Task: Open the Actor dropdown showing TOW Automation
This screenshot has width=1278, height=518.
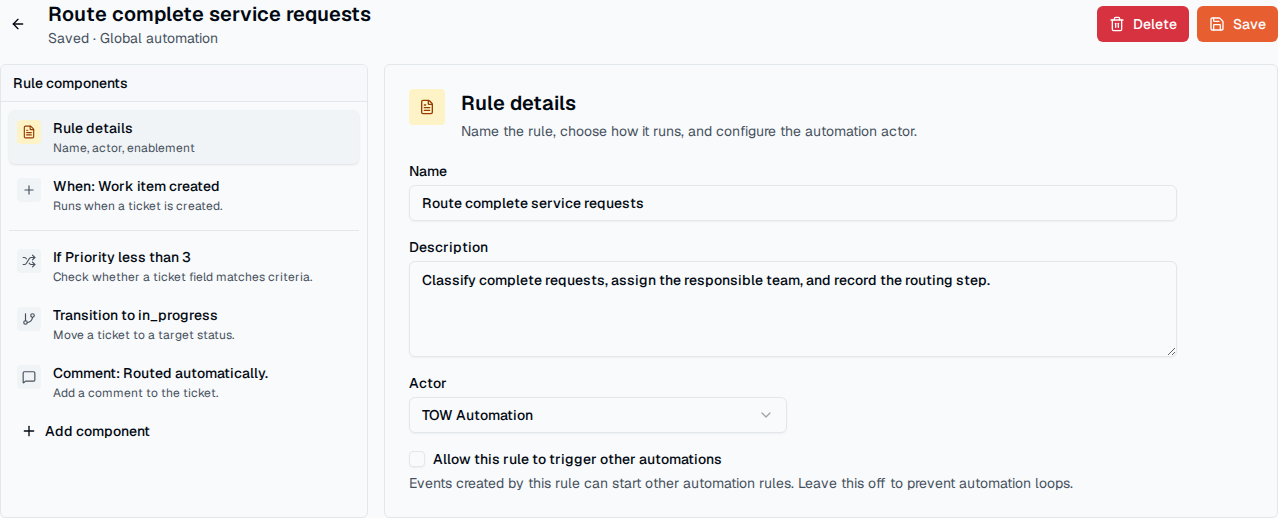Action: pyautogui.click(x=598, y=415)
